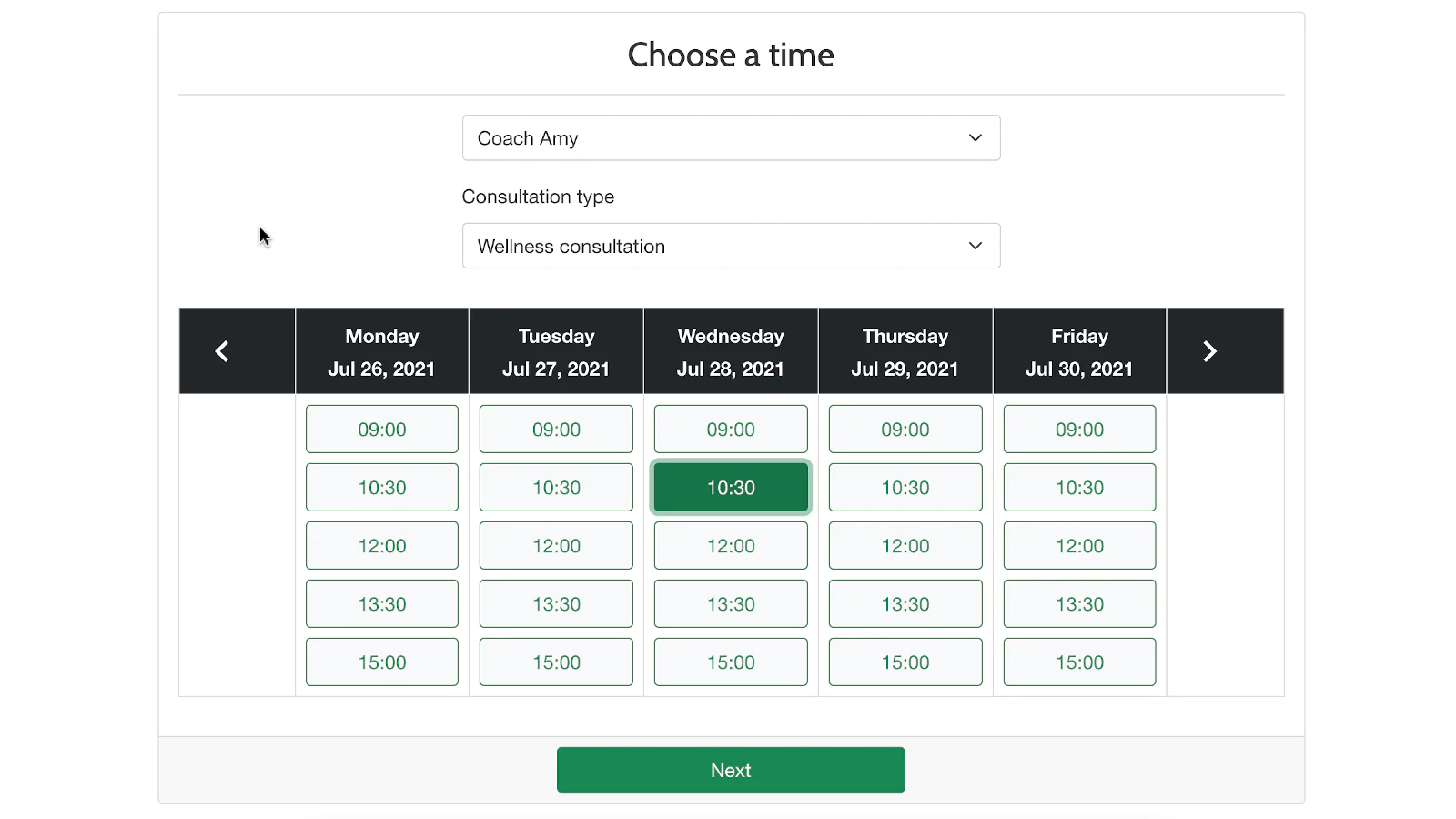Pick Wednesday 15:00 time slot
1456x819 pixels.
click(x=731, y=662)
